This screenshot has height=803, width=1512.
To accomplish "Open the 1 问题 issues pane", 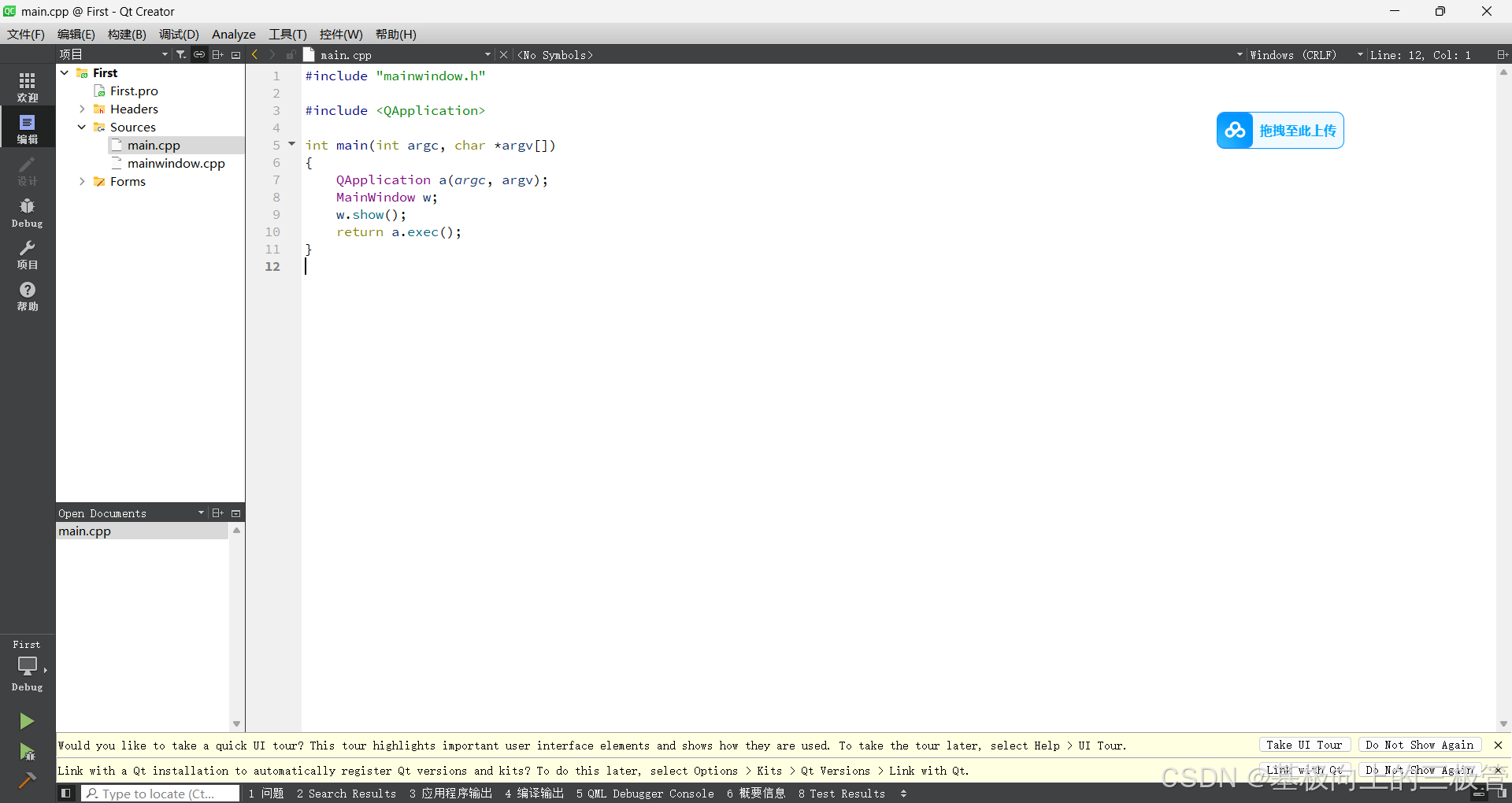I will [266, 794].
